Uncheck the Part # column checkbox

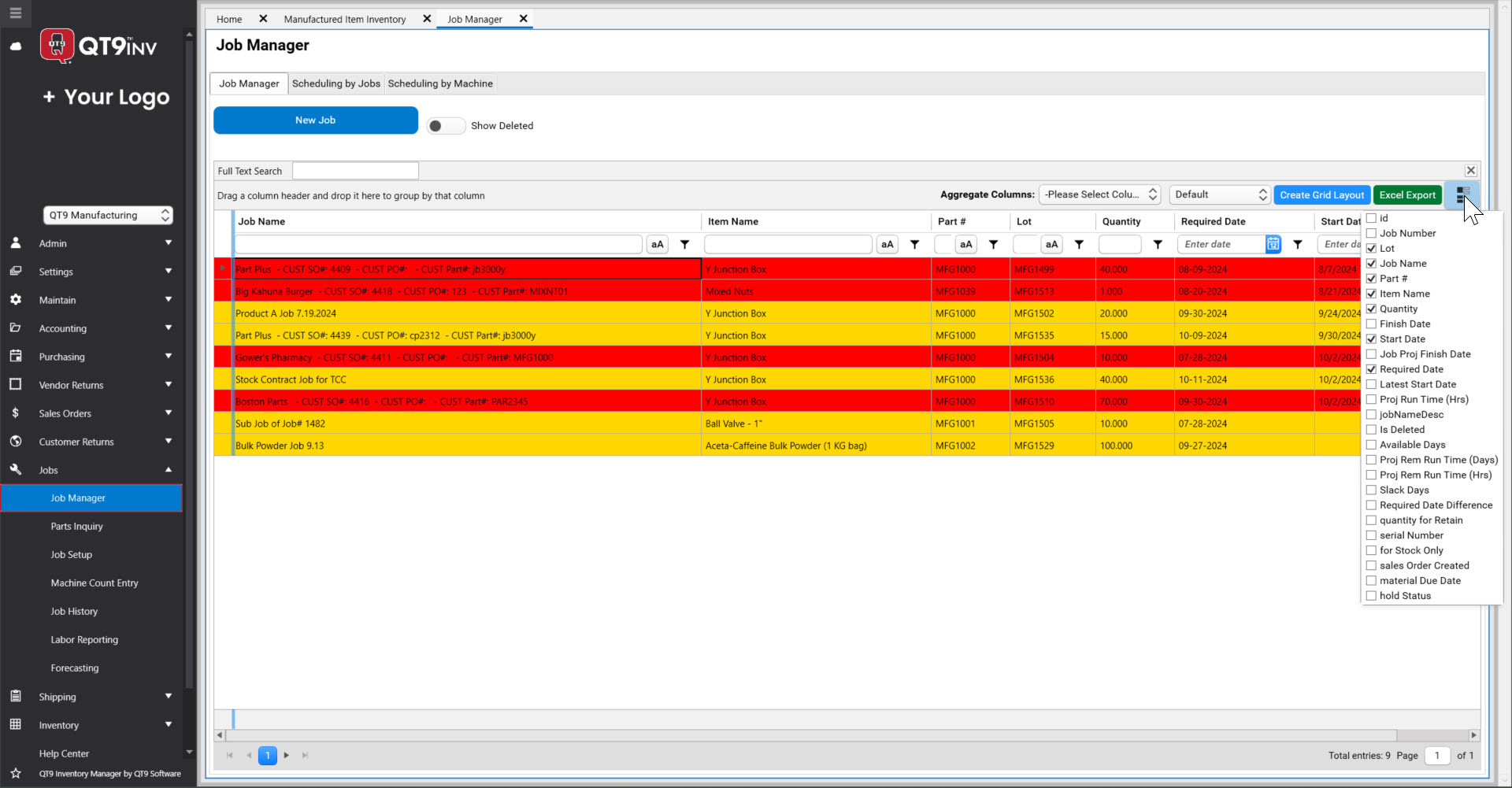pos(1372,278)
